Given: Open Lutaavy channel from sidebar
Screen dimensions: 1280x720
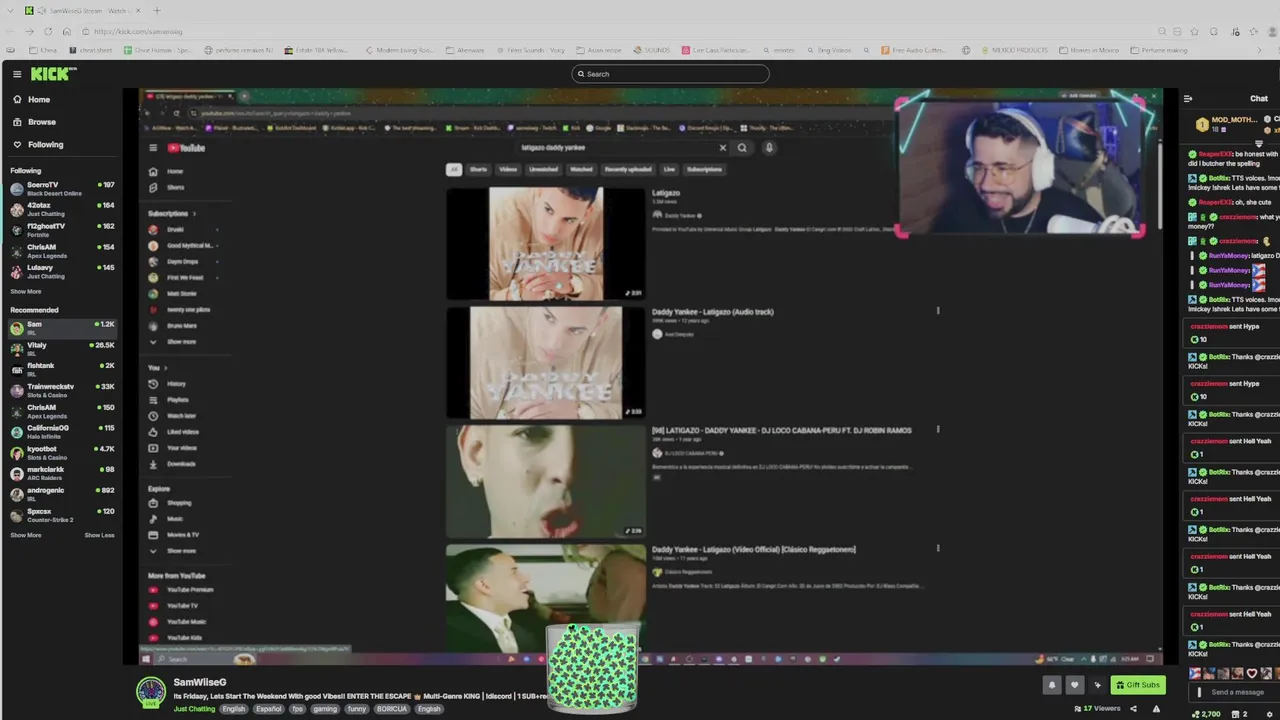Looking at the screenshot, I should coord(62,271).
